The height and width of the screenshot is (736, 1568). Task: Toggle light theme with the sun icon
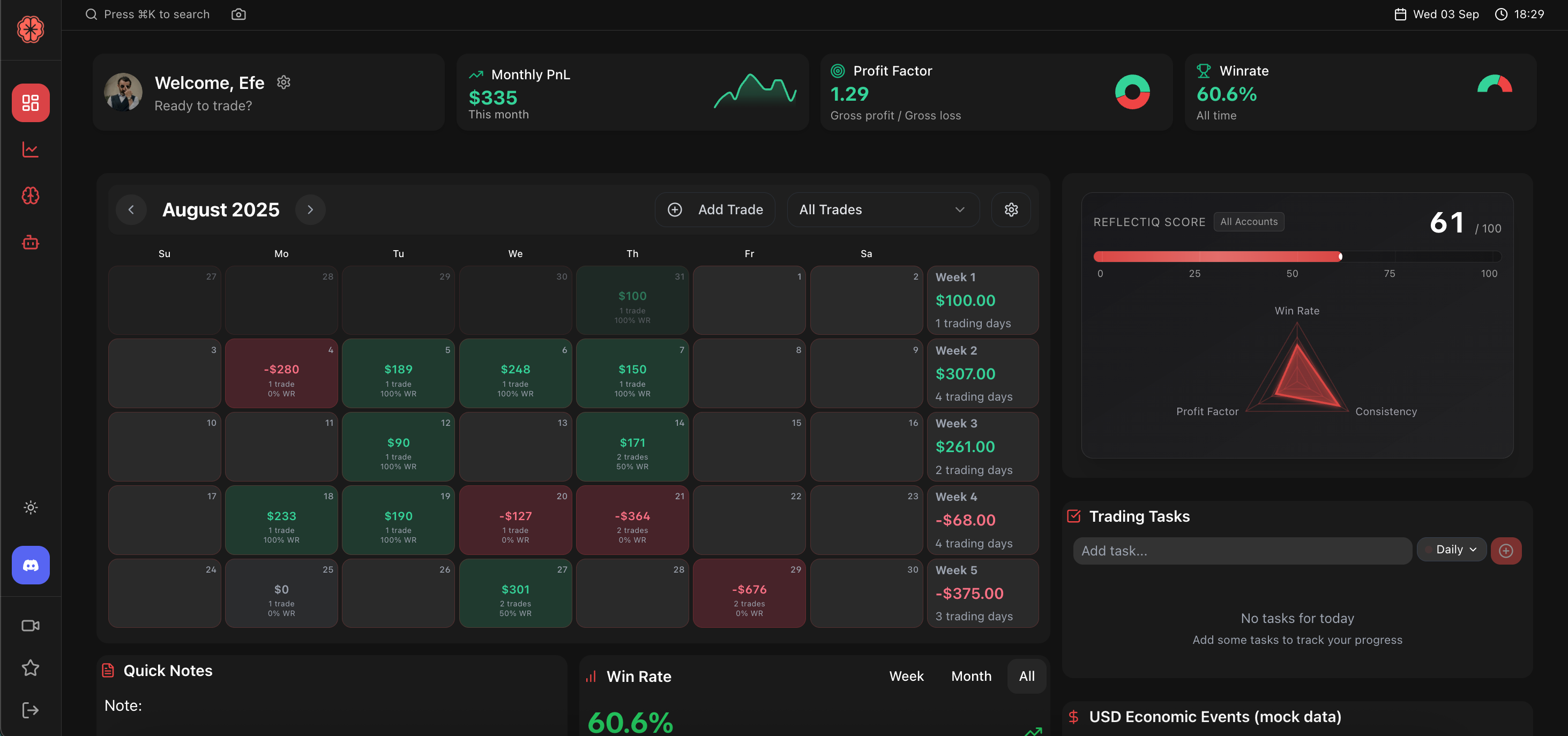pos(30,508)
